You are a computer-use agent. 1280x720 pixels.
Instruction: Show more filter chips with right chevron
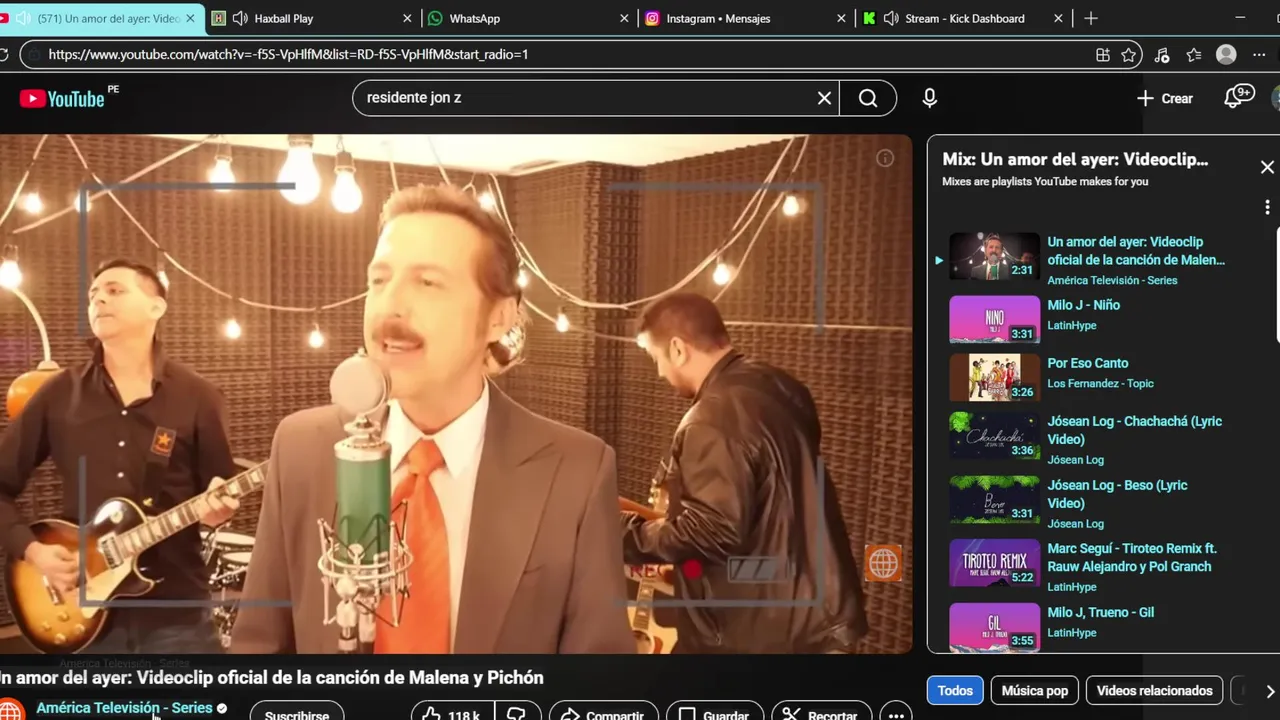(x=1270, y=691)
